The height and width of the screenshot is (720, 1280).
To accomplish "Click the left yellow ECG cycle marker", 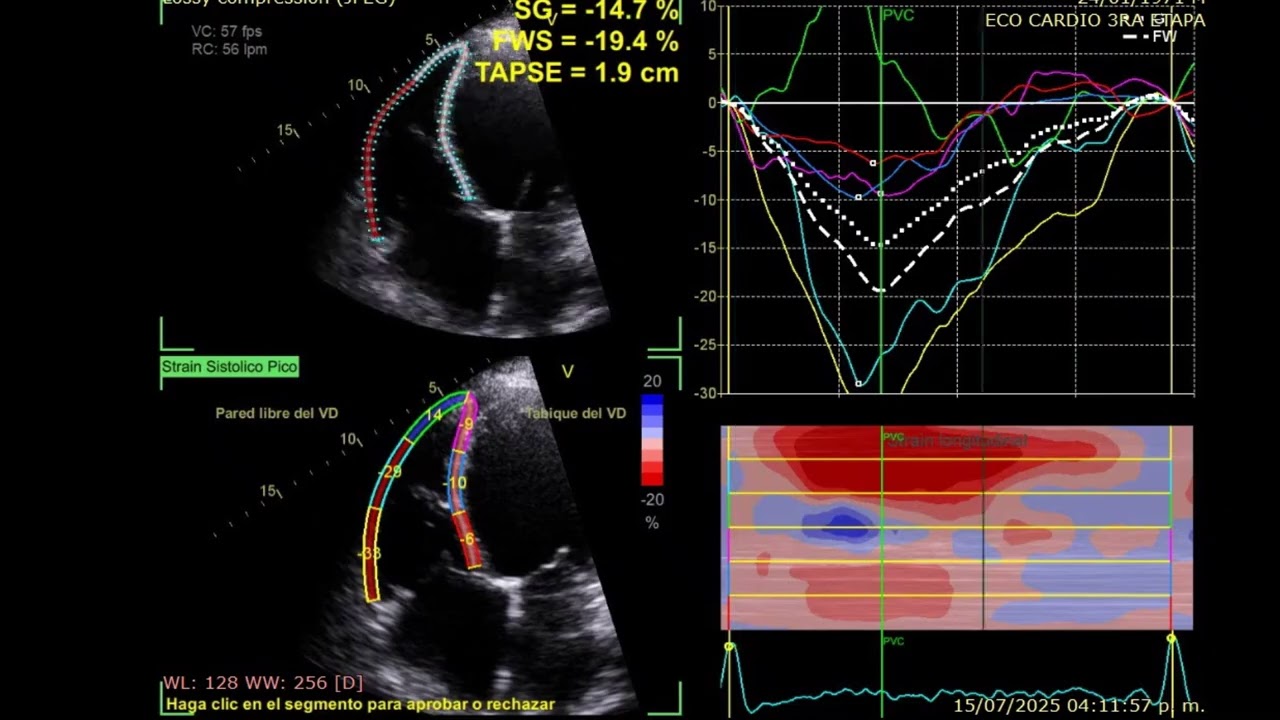I will coord(729,648).
